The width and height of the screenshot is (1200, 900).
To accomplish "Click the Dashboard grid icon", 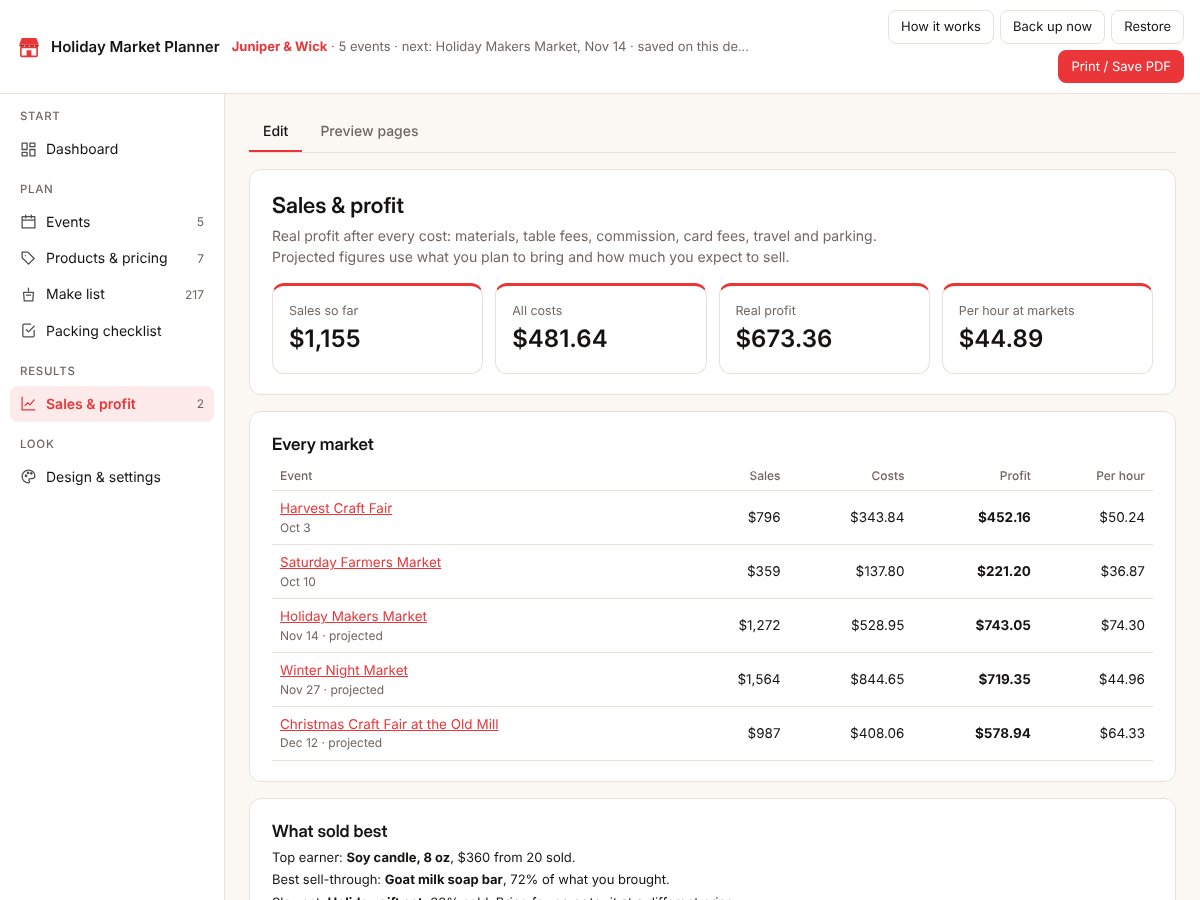I will (28, 149).
